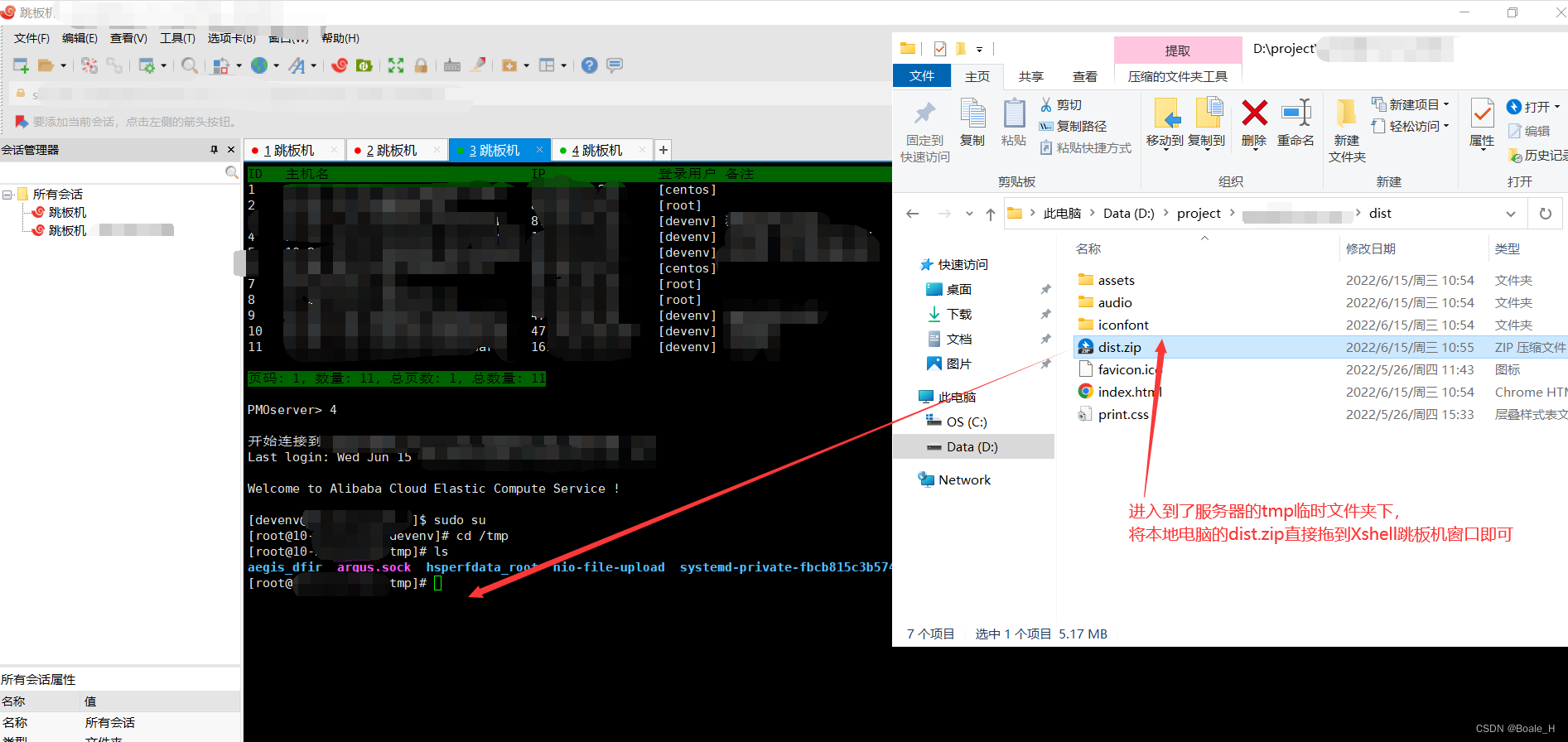Toggle the session manager pin icon
1568x742 pixels.
[214, 150]
